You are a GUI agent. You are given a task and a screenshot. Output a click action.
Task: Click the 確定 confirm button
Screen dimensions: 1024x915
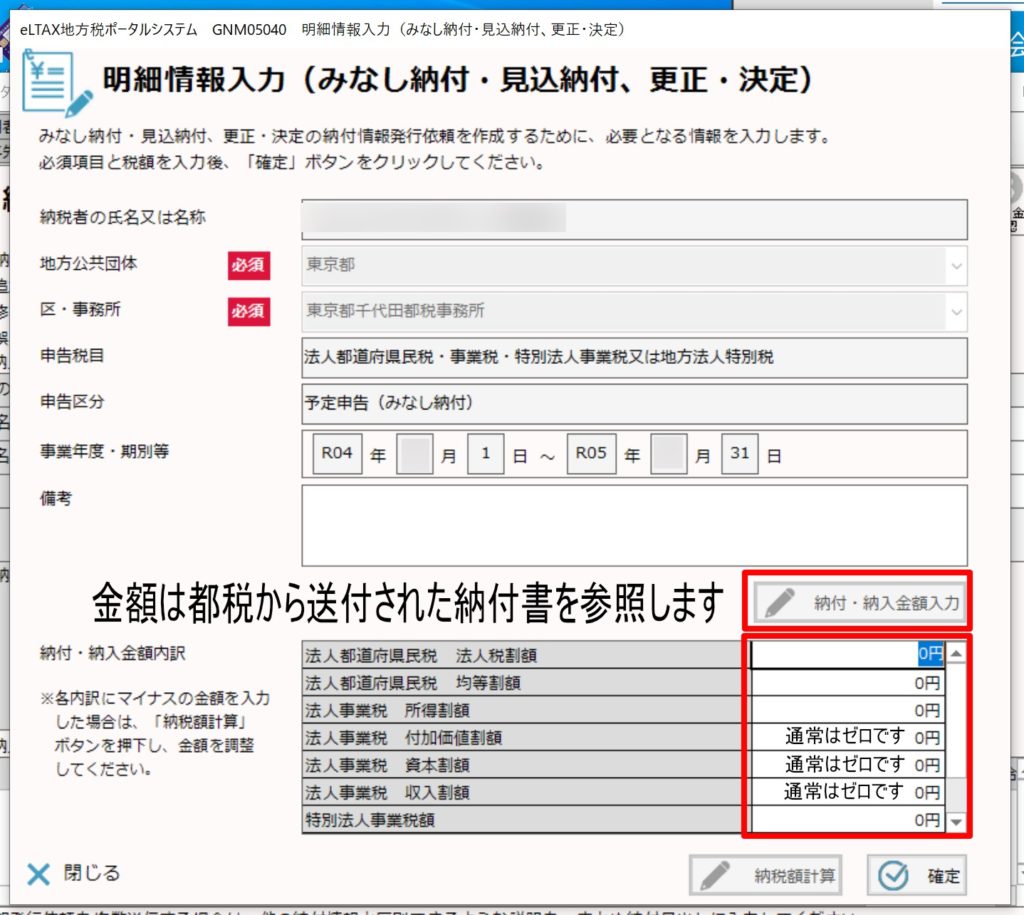coord(917,876)
